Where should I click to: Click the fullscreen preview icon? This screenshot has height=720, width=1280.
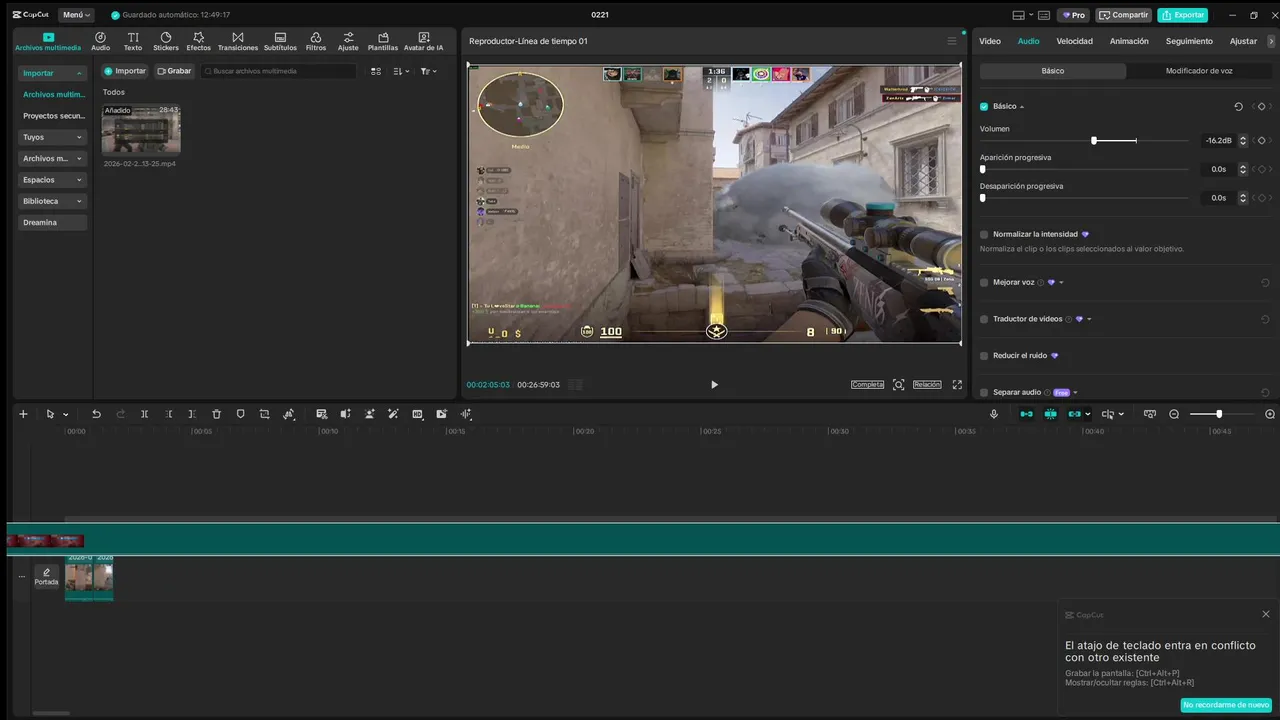pyautogui.click(x=957, y=384)
